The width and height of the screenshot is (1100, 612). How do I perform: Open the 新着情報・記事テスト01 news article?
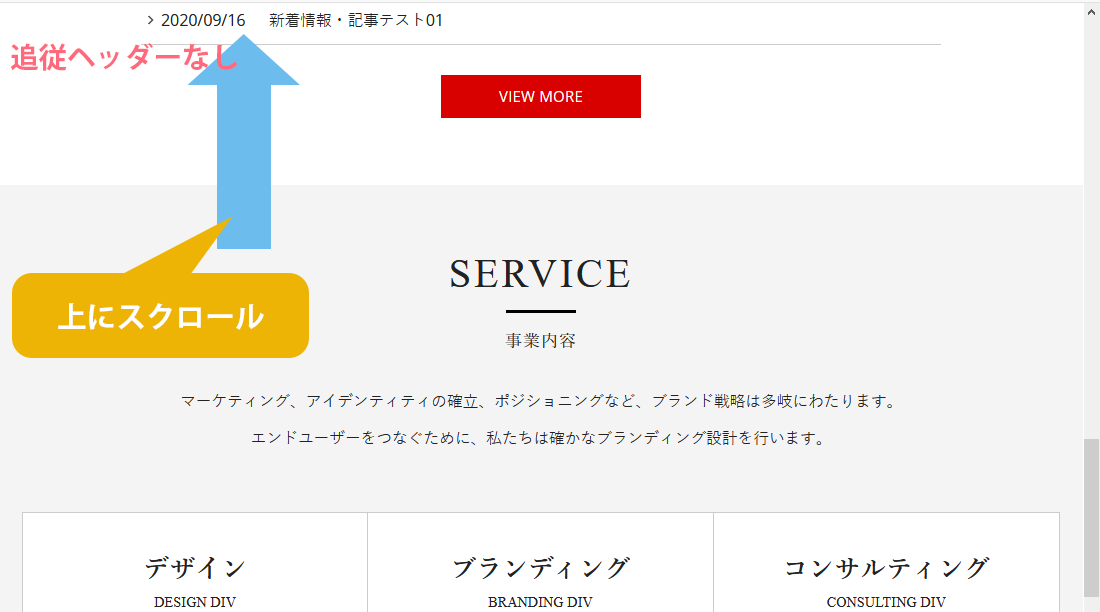(355, 20)
